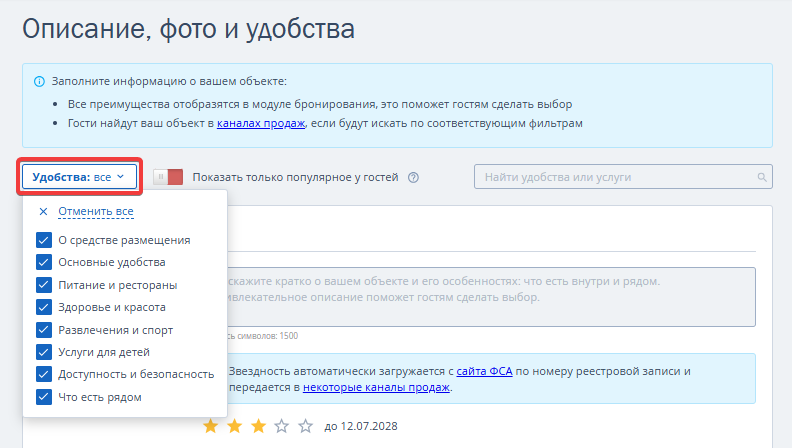Click the fourth empty star icon
Screen dimensions: 792x448
[x=282, y=427]
